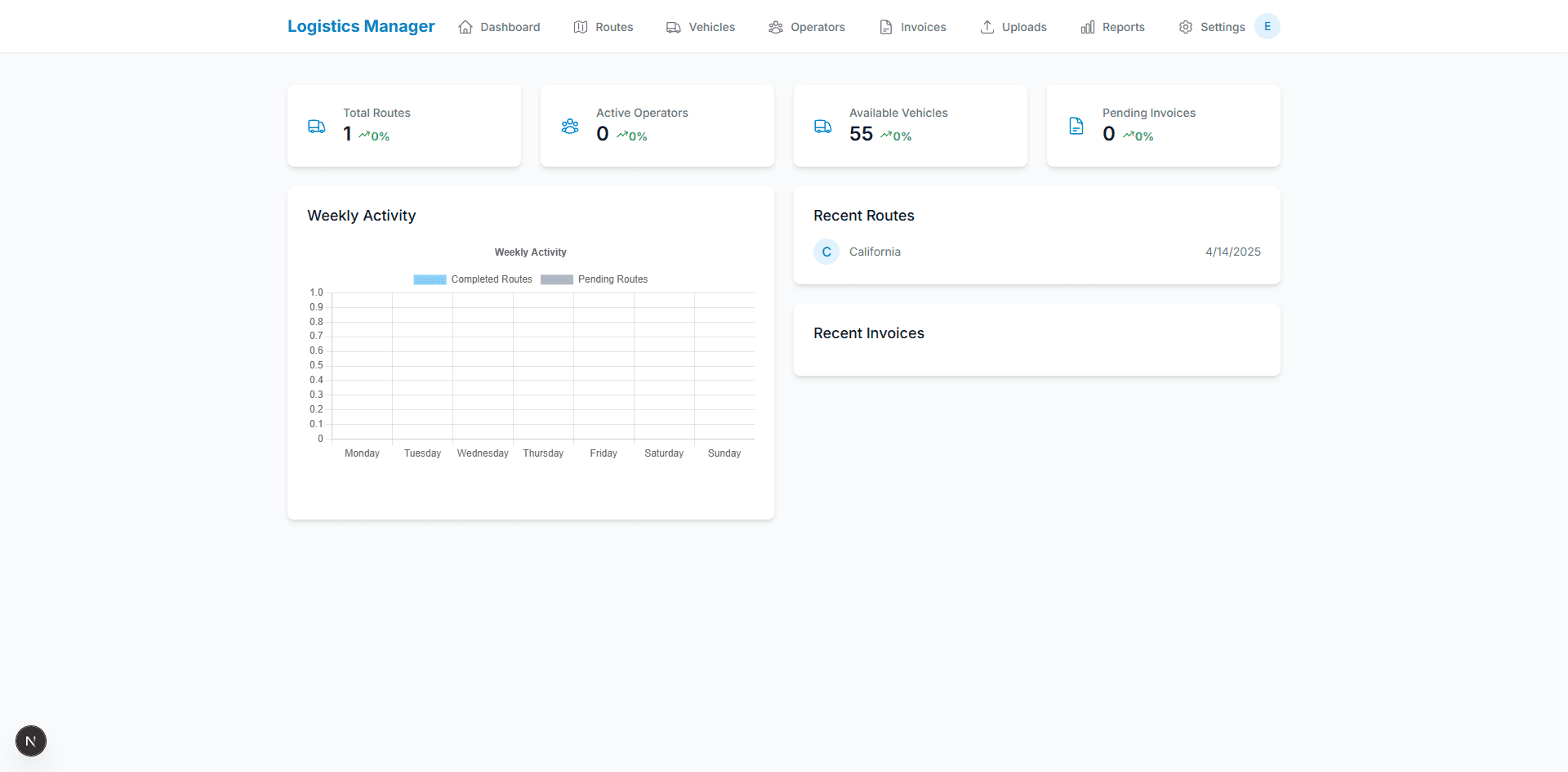The image size is (1568, 772).
Task: Click the trend arrow in Pending Invoices card
Action: [1129, 135]
